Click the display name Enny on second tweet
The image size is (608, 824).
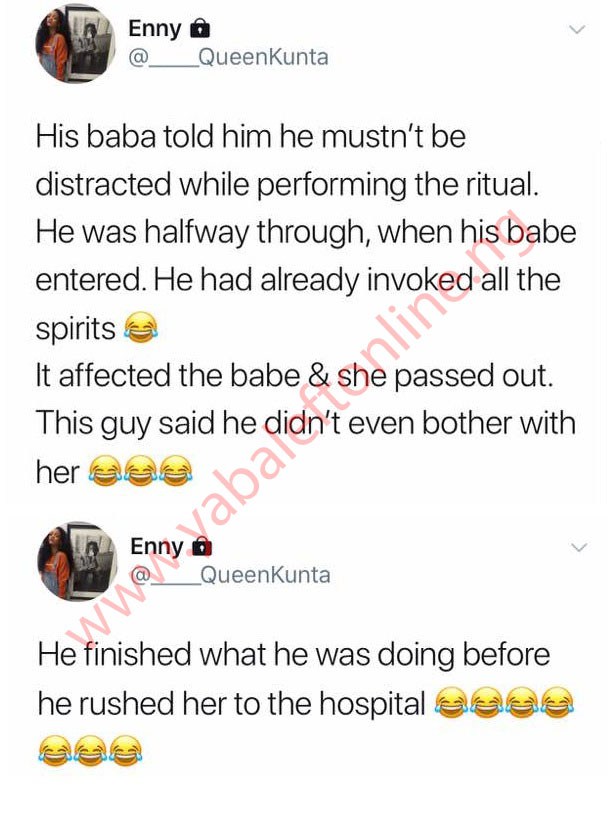pyautogui.click(x=157, y=547)
